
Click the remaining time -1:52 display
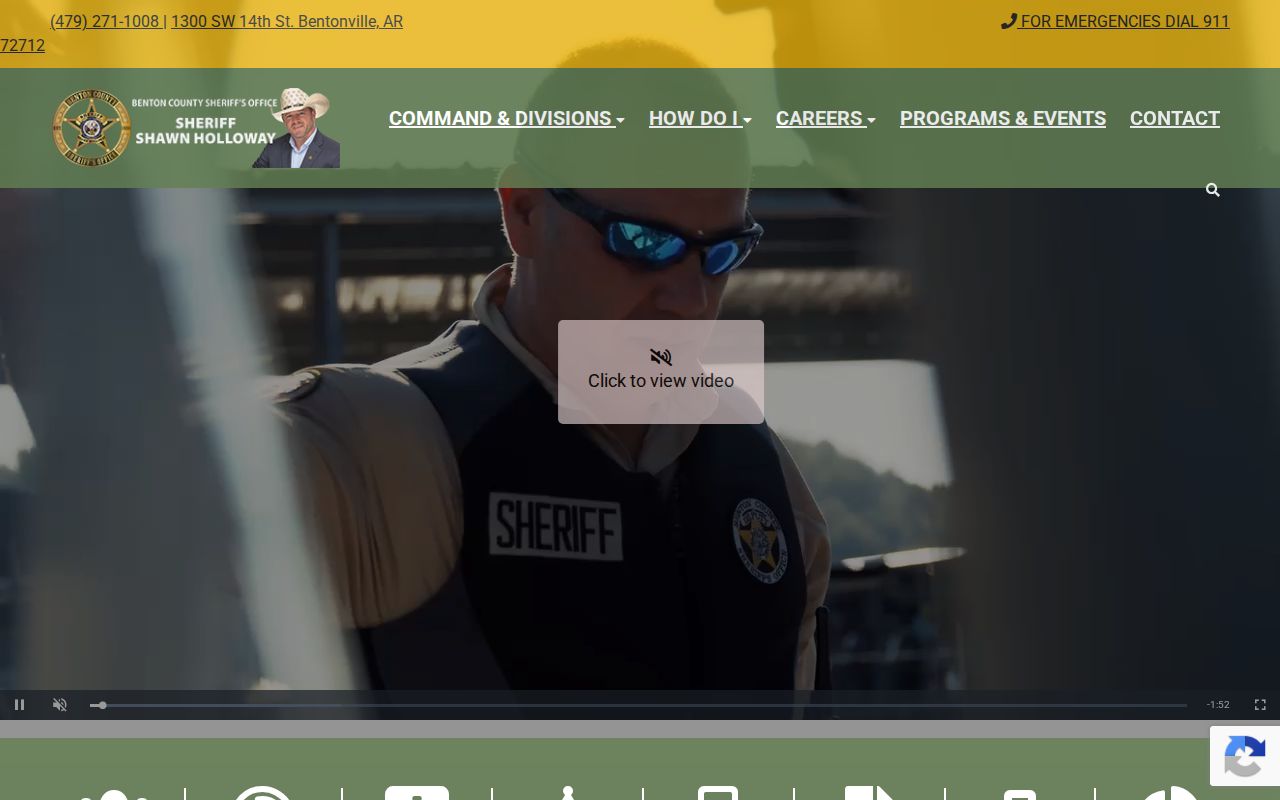click(1218, 705)
